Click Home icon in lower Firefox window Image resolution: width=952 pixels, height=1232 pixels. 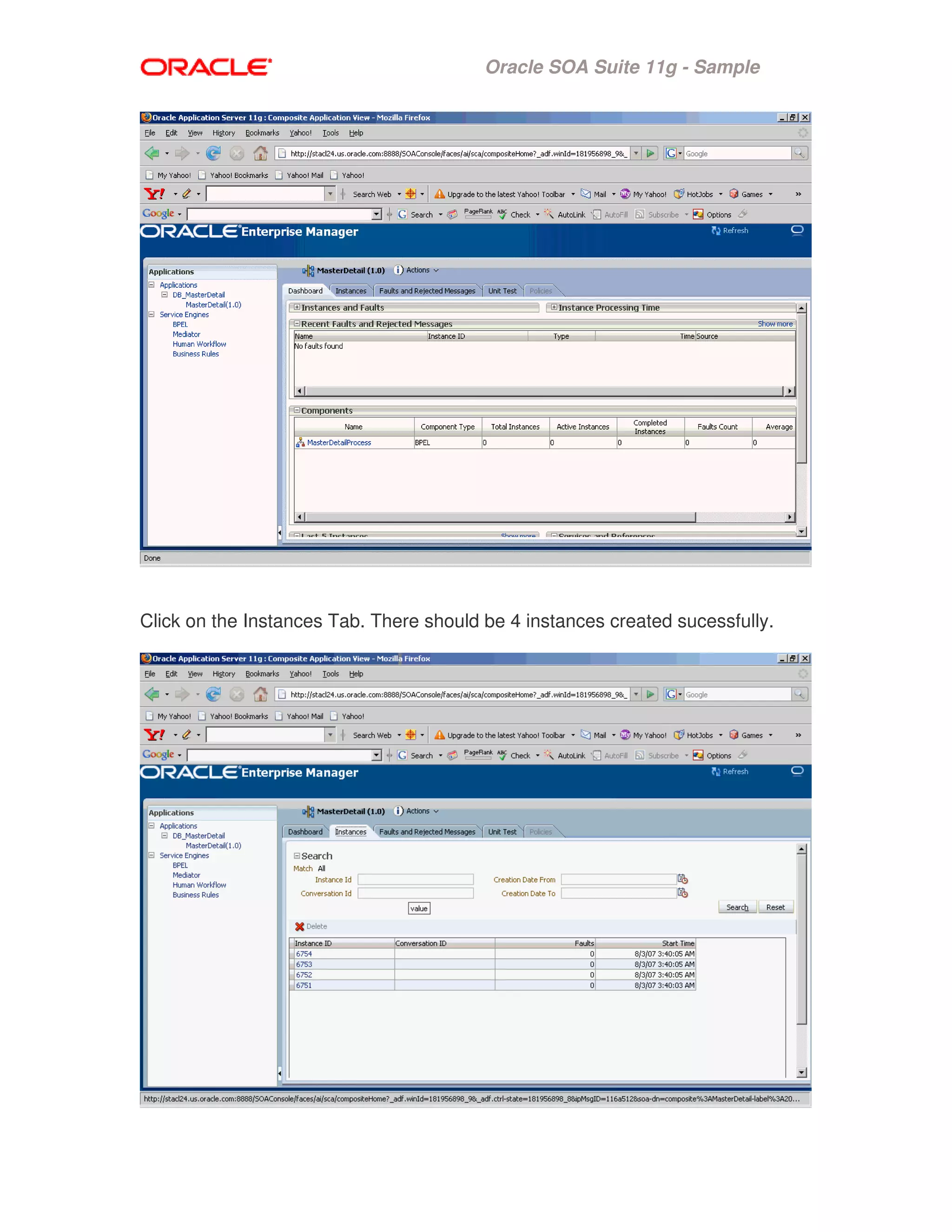(260, 694)
